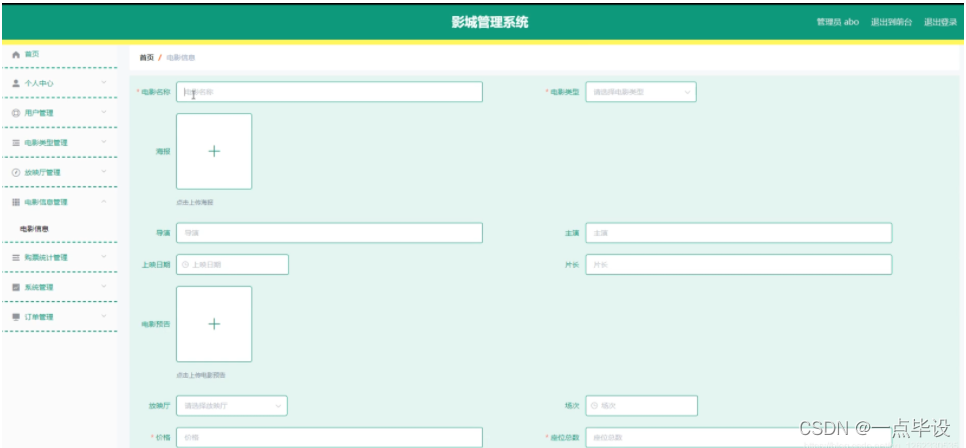Click the 放映厅管理 compass icon

point(17,173)
